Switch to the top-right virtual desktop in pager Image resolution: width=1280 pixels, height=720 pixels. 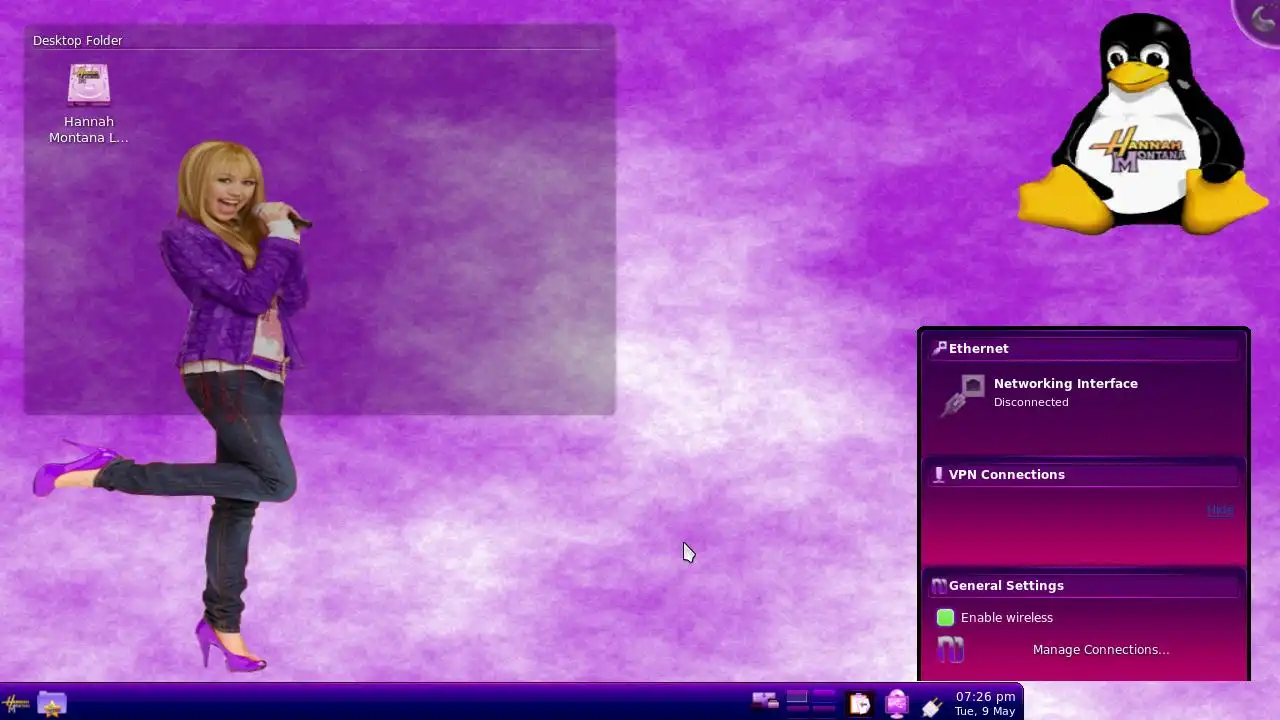(x=824, y=697)
